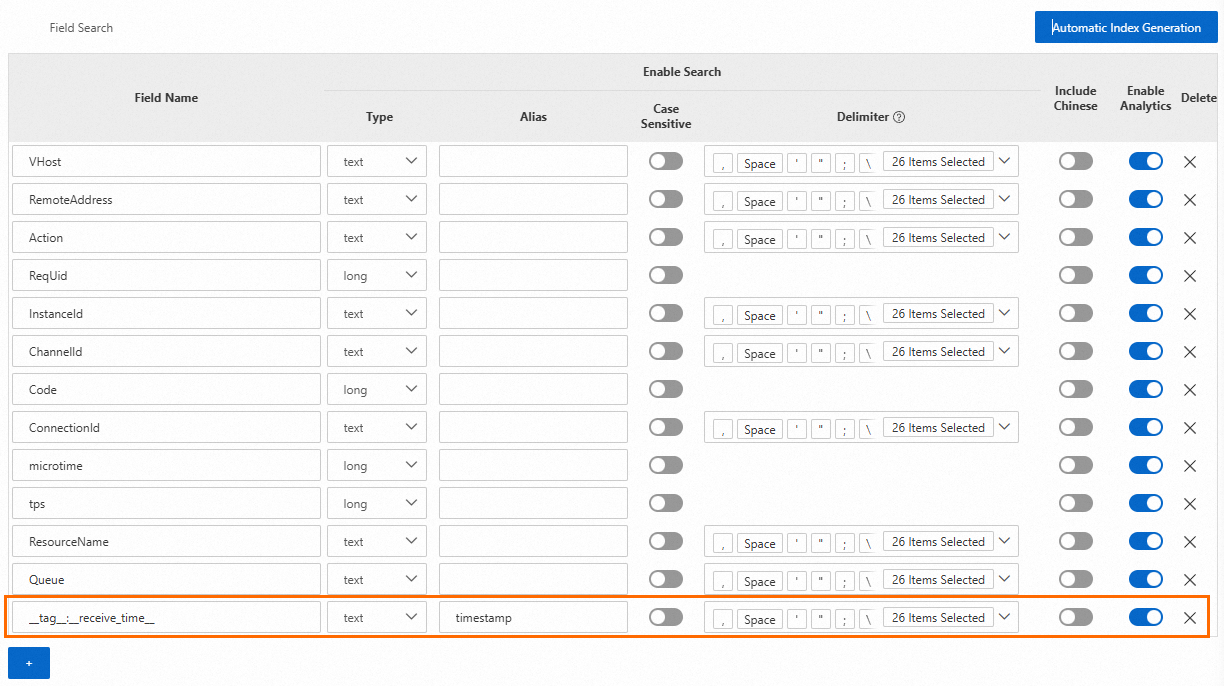Viewport: 1224px width, 686px height.
Task: Select the semicolon delimiter tag in the ConnectionId row
Action: [x=845, y=429]
